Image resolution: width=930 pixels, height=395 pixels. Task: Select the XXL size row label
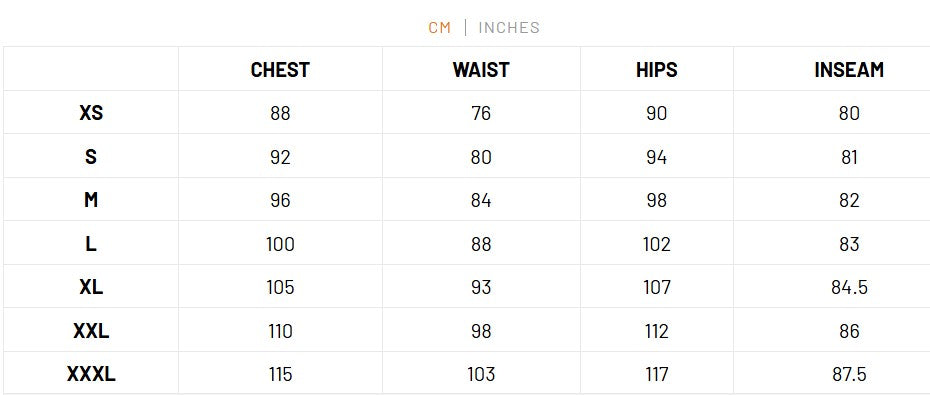[x=91, y=331]
